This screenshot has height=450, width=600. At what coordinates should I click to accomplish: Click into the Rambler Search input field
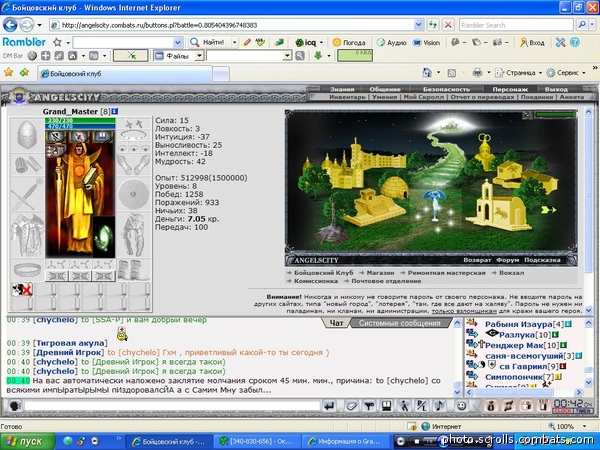click(x=516, y=25)
